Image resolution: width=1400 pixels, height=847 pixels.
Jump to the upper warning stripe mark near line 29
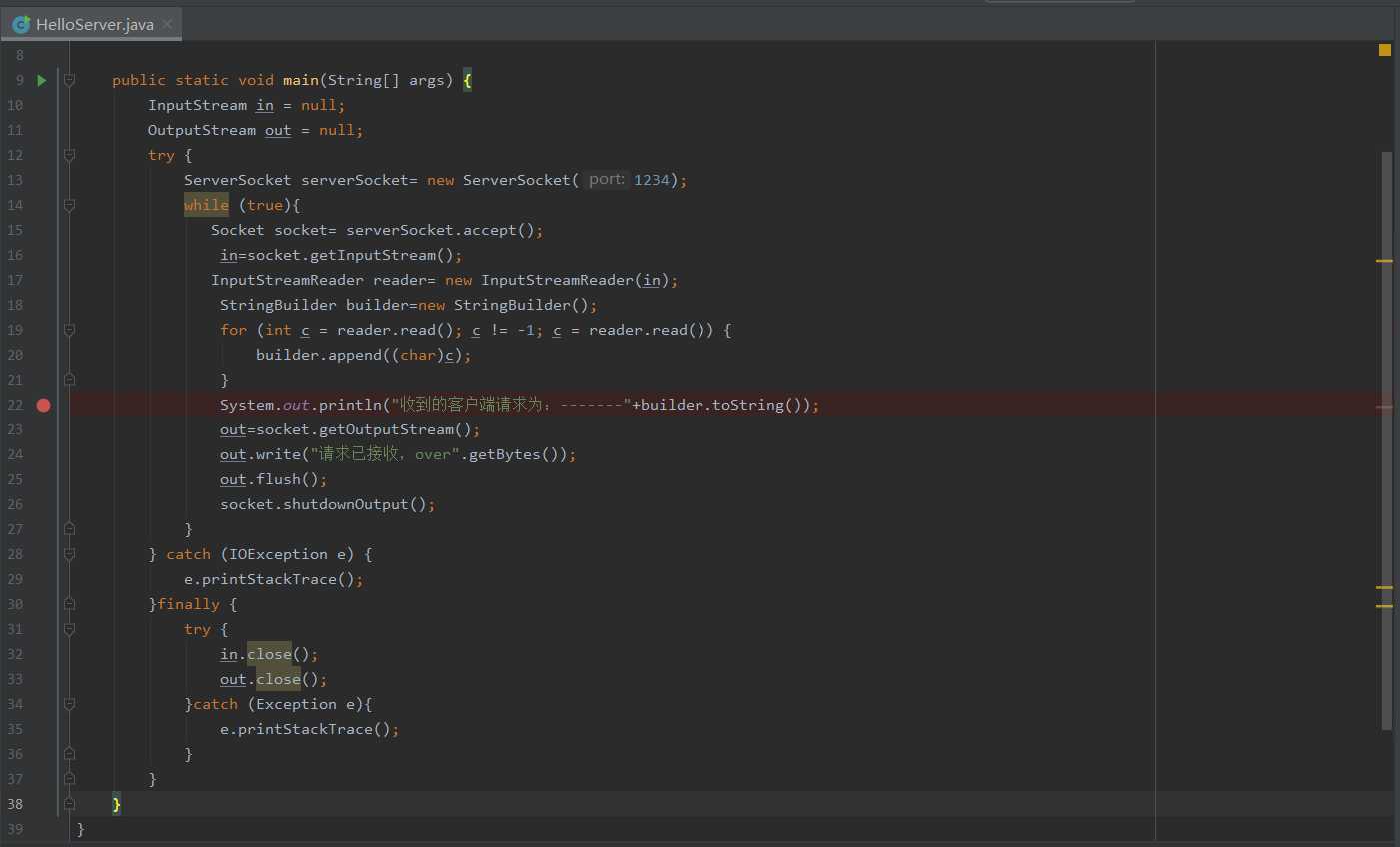tap(1384, 587)
